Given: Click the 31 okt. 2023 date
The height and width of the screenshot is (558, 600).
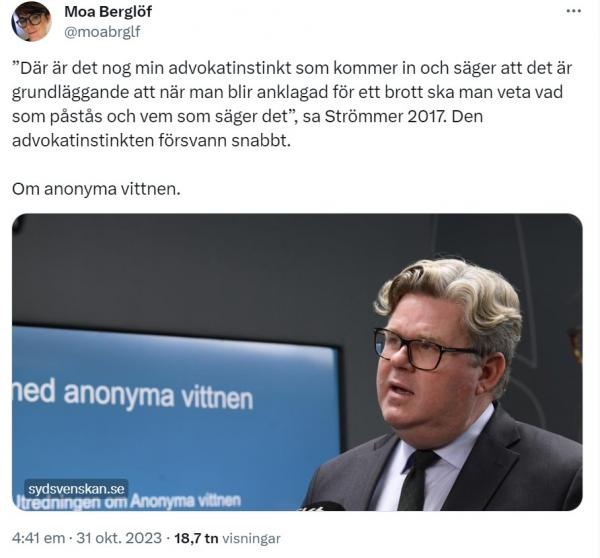Looking at the screenshot, I should click(119, 538).
